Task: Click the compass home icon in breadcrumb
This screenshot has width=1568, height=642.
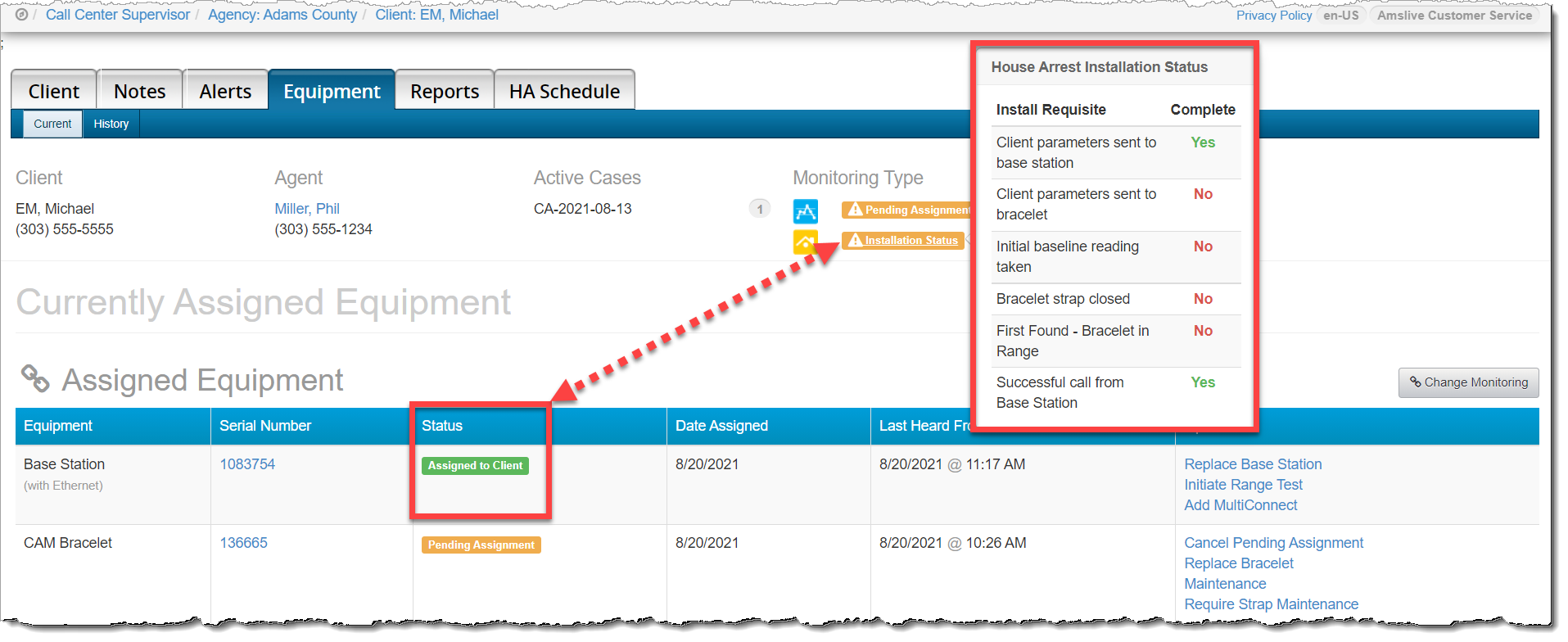Action: (x=21, y=15)
